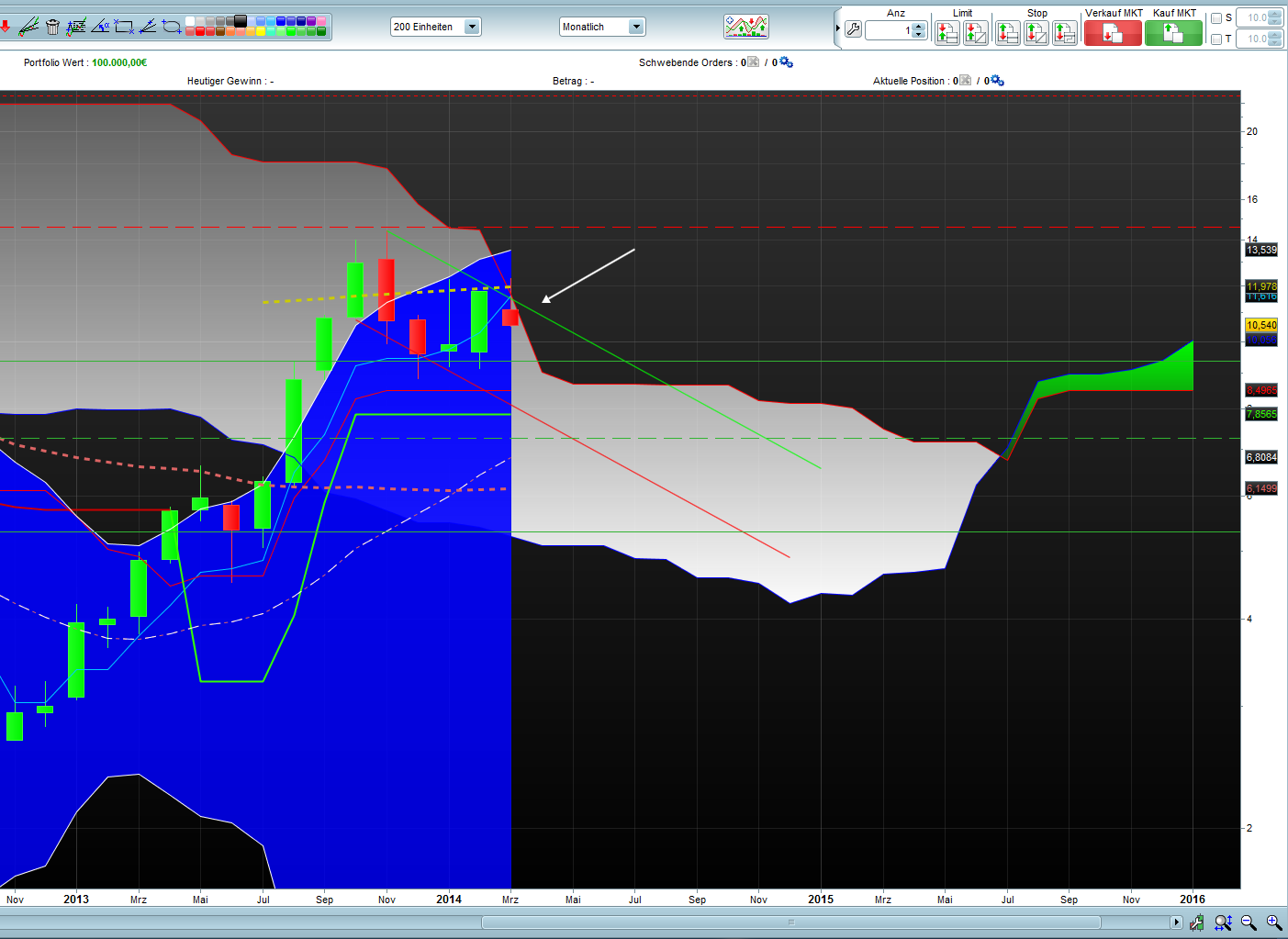Cancel Schwebende Orders with X icon
Viewport: 1288px width, 939px height.
click(754, 62)
